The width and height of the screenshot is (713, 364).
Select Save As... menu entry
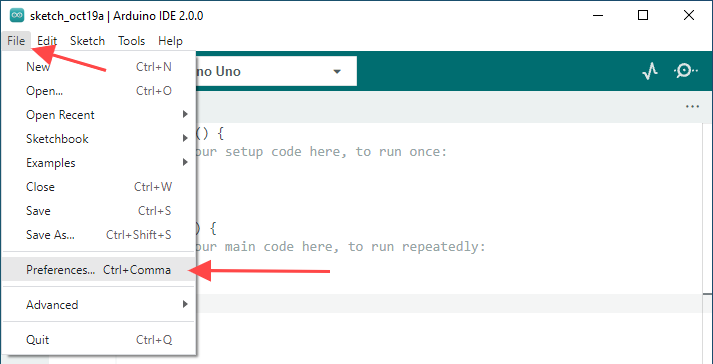[99, 235]
